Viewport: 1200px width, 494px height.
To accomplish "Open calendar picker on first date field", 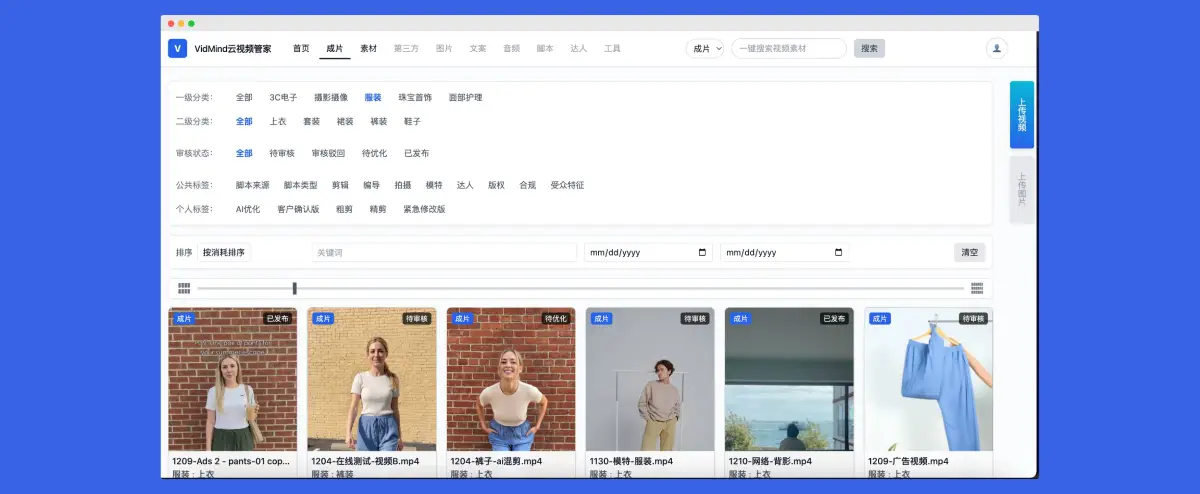I will (x=702, y=252).
